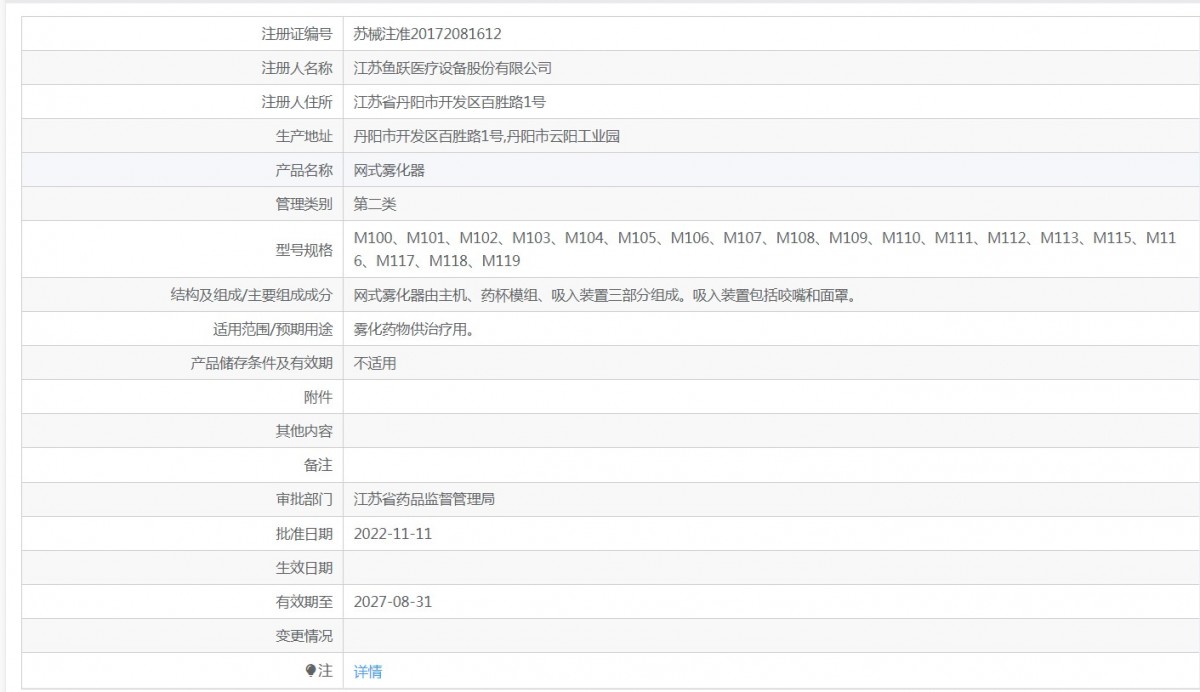
Task: Click the 备注 label
Action: pos(318,465)
